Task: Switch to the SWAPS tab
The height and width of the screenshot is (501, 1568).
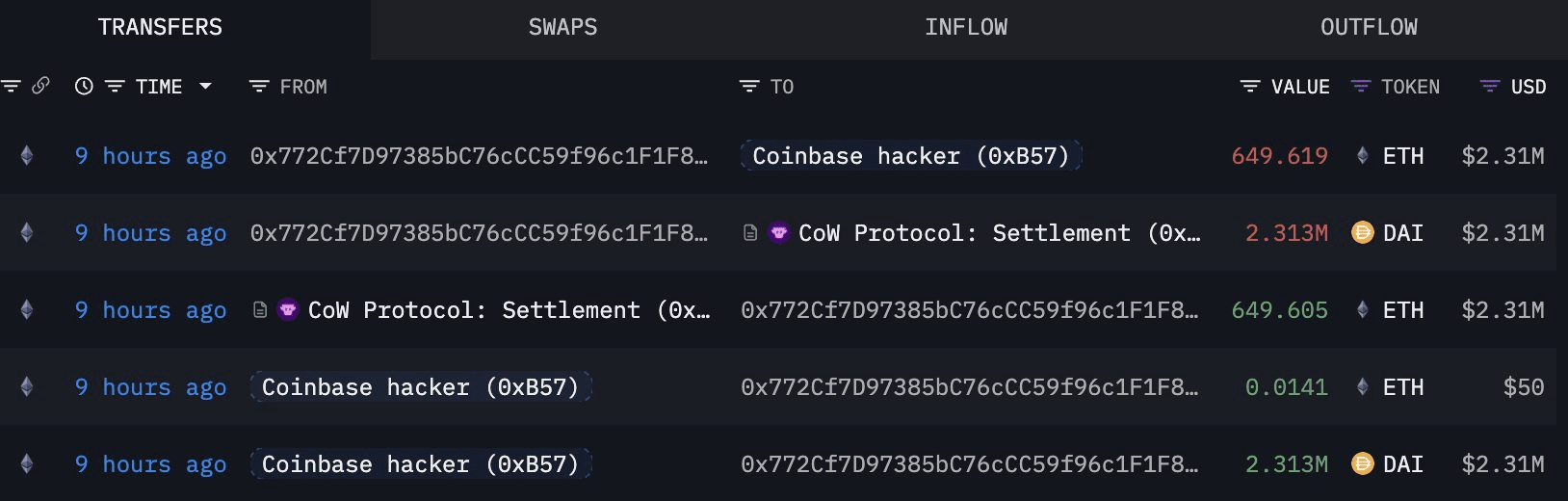Action: click(562, 28)
